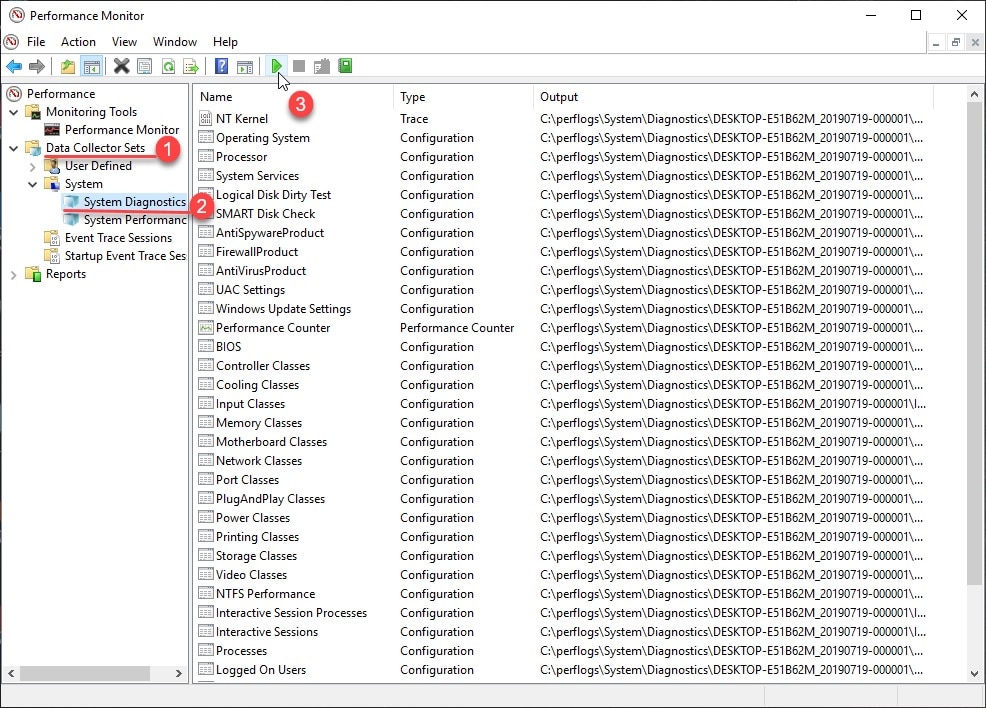Viewport: 986px width, 708px height.
Task: Click the vertical scrollbar up arrow
Action: click(974, 94)
